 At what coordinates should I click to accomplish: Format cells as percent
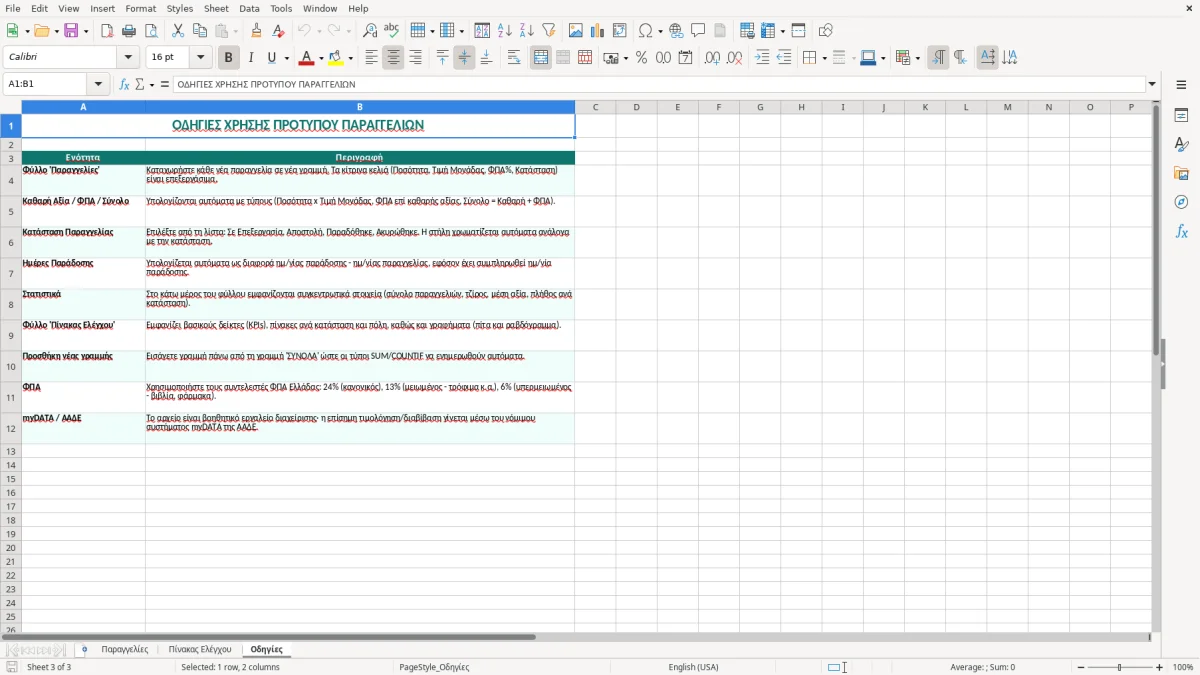coord(641,58)
